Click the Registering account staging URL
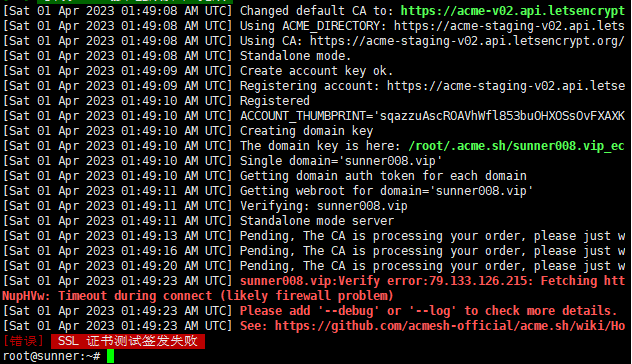Viewport: 632px width, 364px height. 506,86
